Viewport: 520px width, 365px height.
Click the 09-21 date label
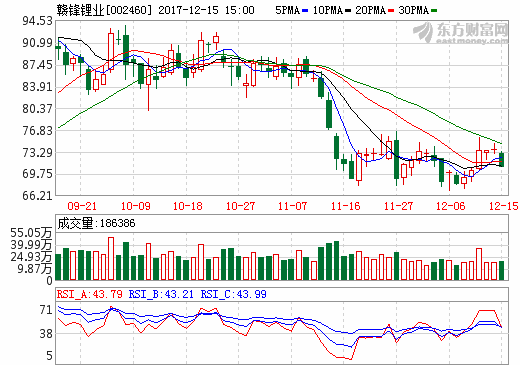click(82, 206)
